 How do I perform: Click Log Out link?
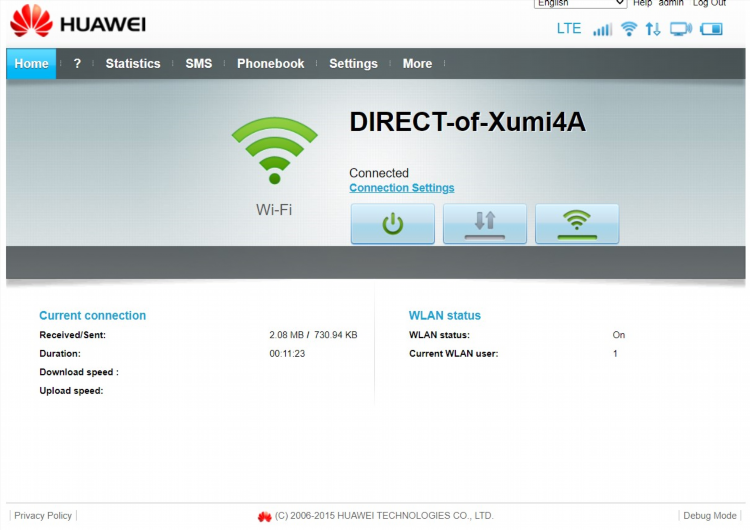pyautogui.click(x=710, y=3)
